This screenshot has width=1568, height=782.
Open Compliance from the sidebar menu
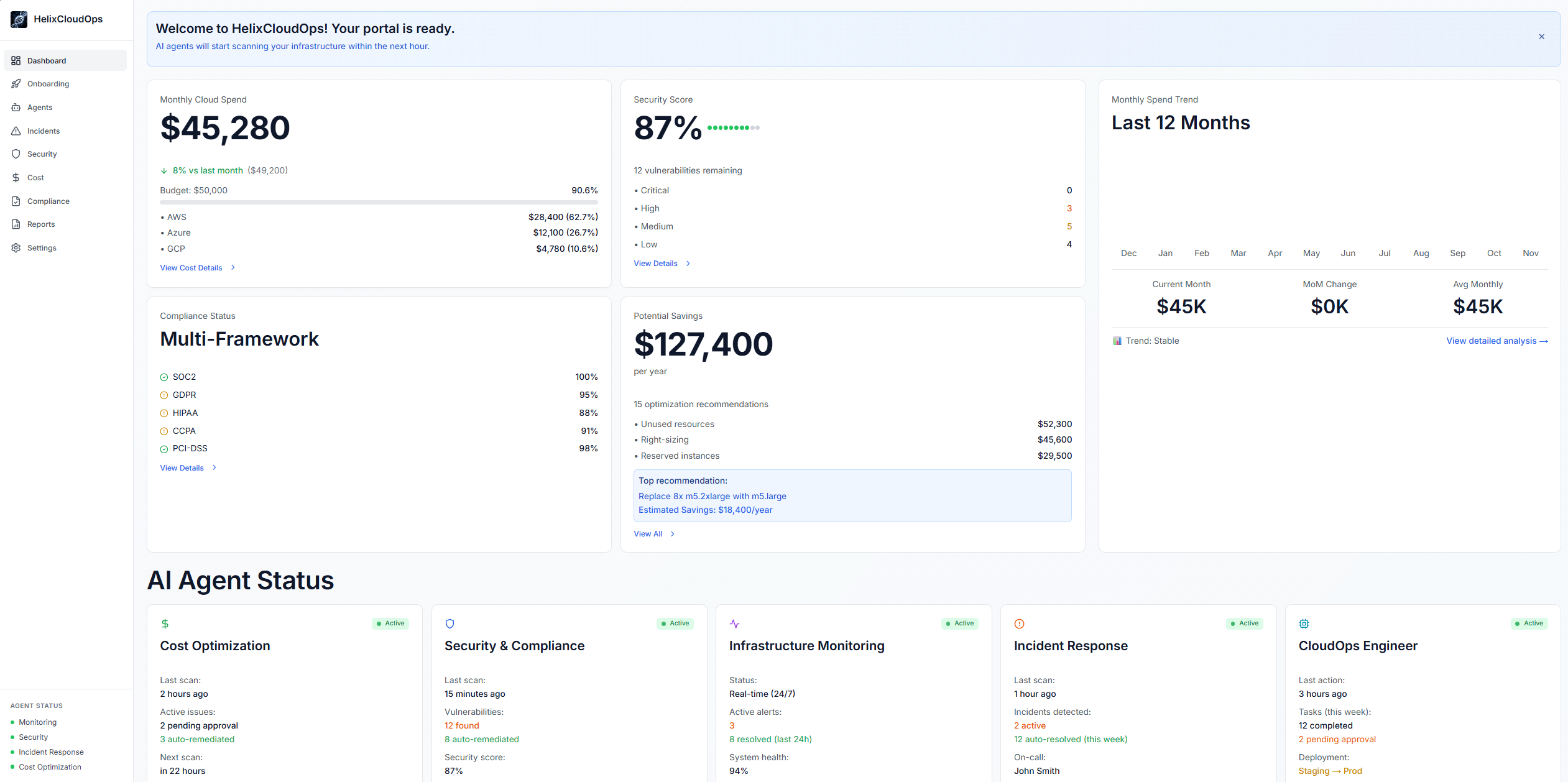tap(48, 201)
